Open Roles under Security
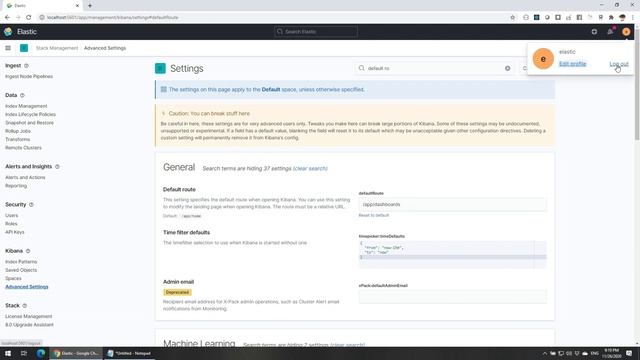 11,224
